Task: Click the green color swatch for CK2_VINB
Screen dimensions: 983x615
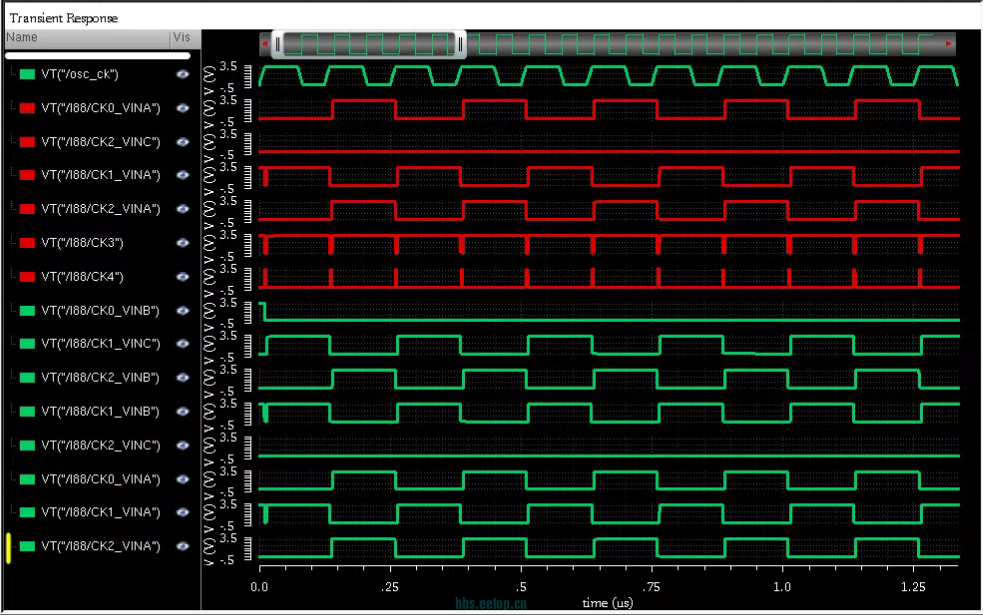Action: coord(27,378)
